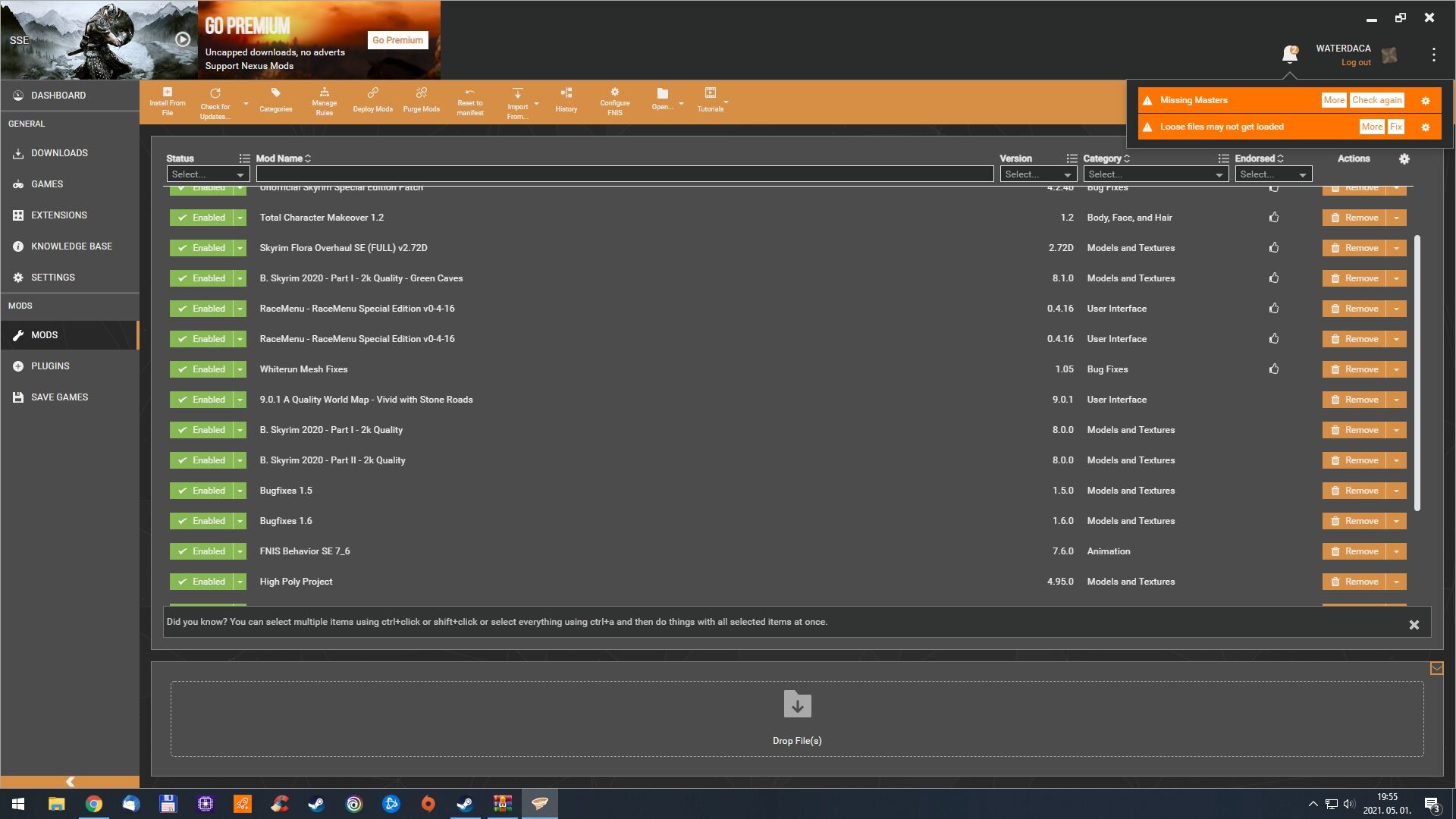The height and width of the screenshot is (819, 1456).
Task: Open Games in sidebar
Action: coord(70,184)
